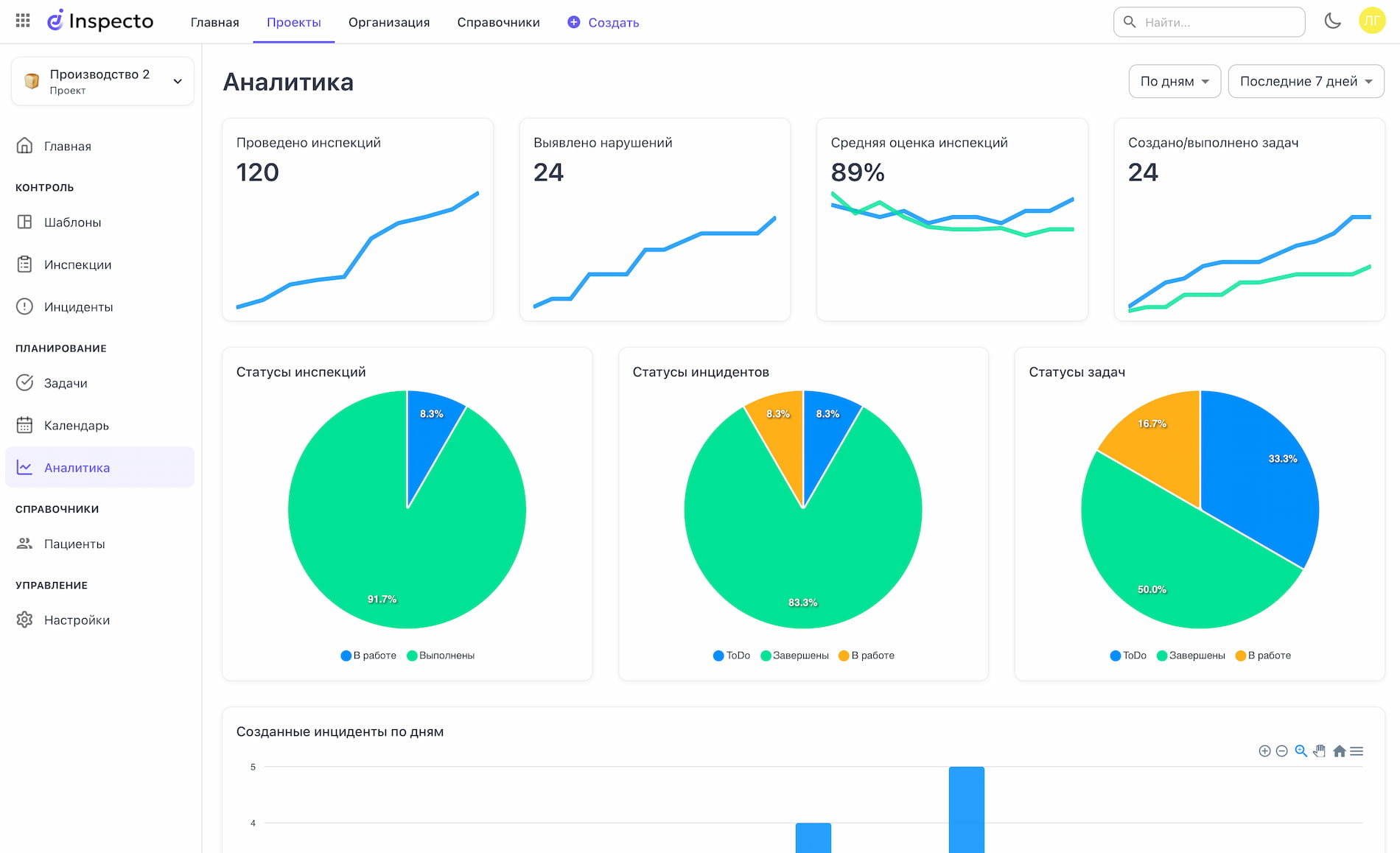Open 'Последние 7 дней' period dropdown
The image size is (1400, 853).
pos(1305,81)
